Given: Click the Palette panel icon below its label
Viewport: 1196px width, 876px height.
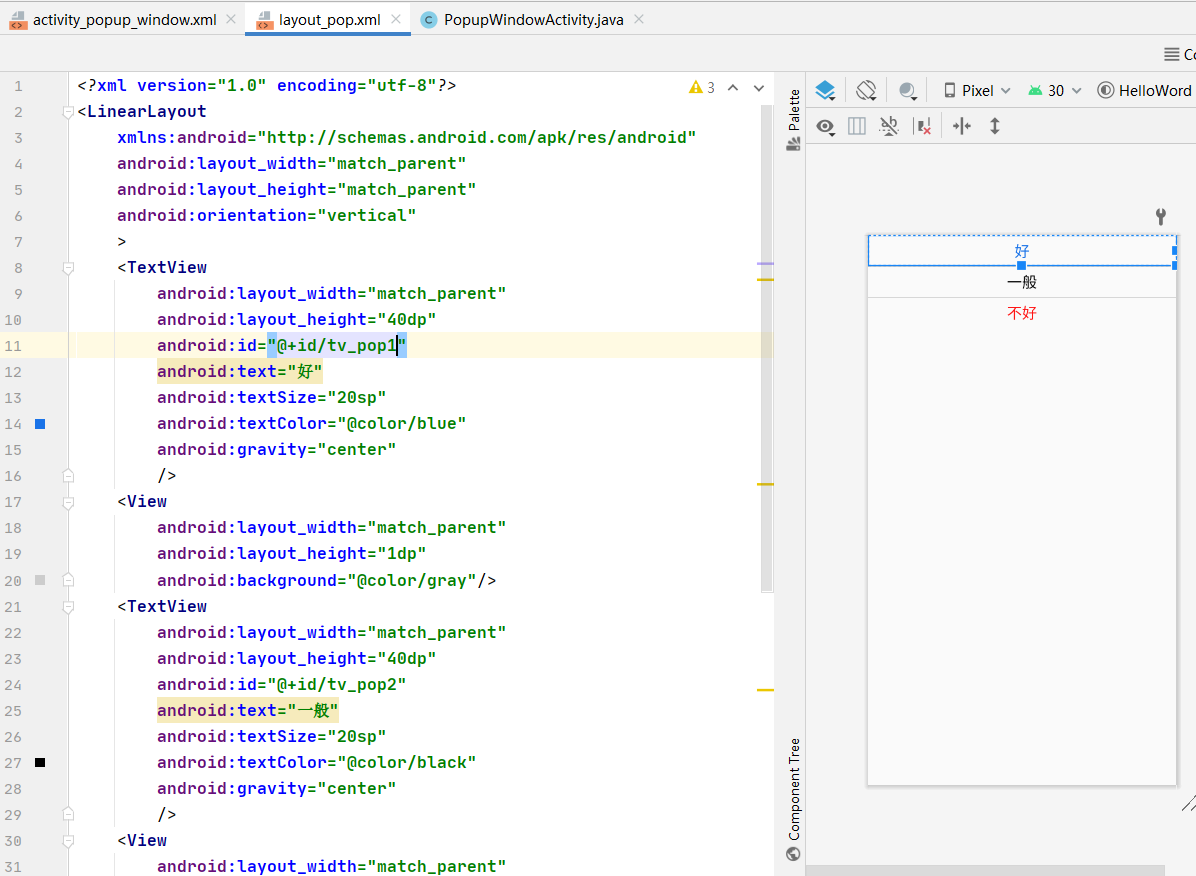Looking at the screenshot, I should click(x=793, y=143).
